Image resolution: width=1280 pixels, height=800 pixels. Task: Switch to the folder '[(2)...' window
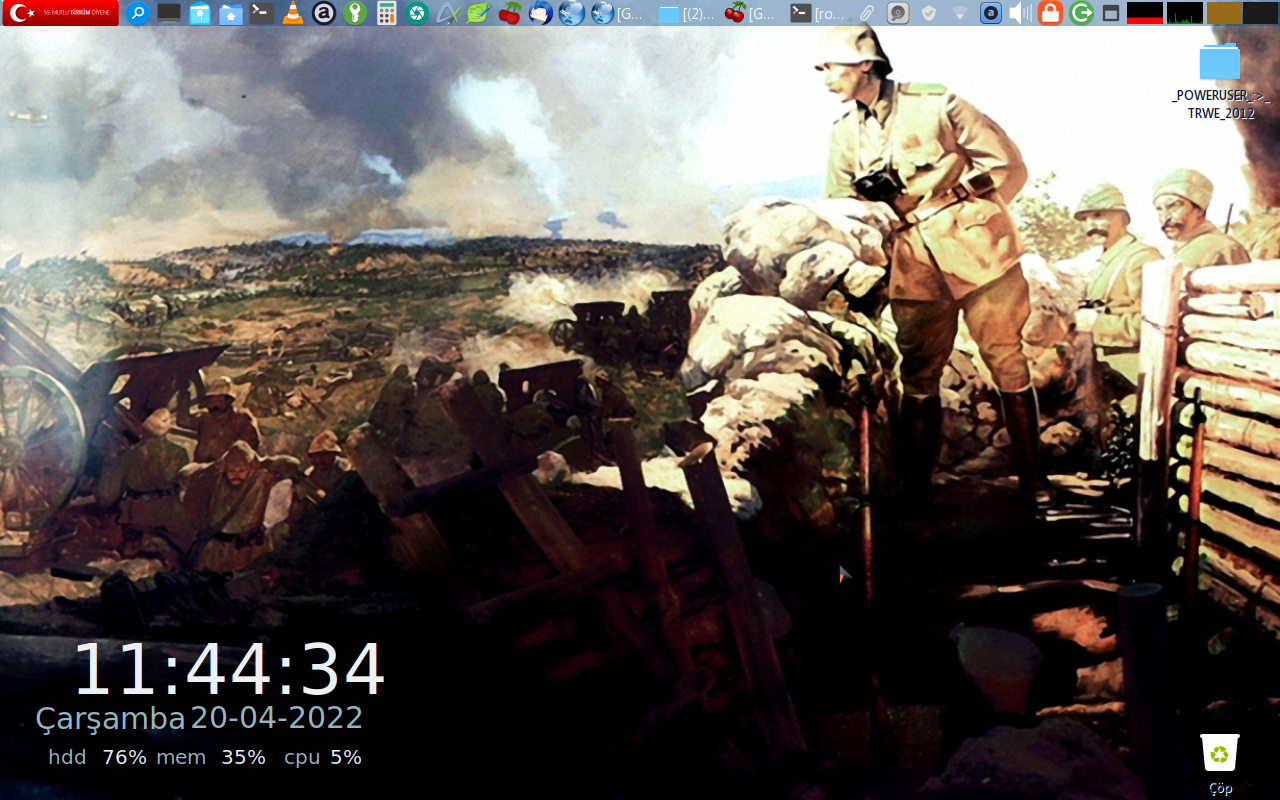[x=686, y=13]
